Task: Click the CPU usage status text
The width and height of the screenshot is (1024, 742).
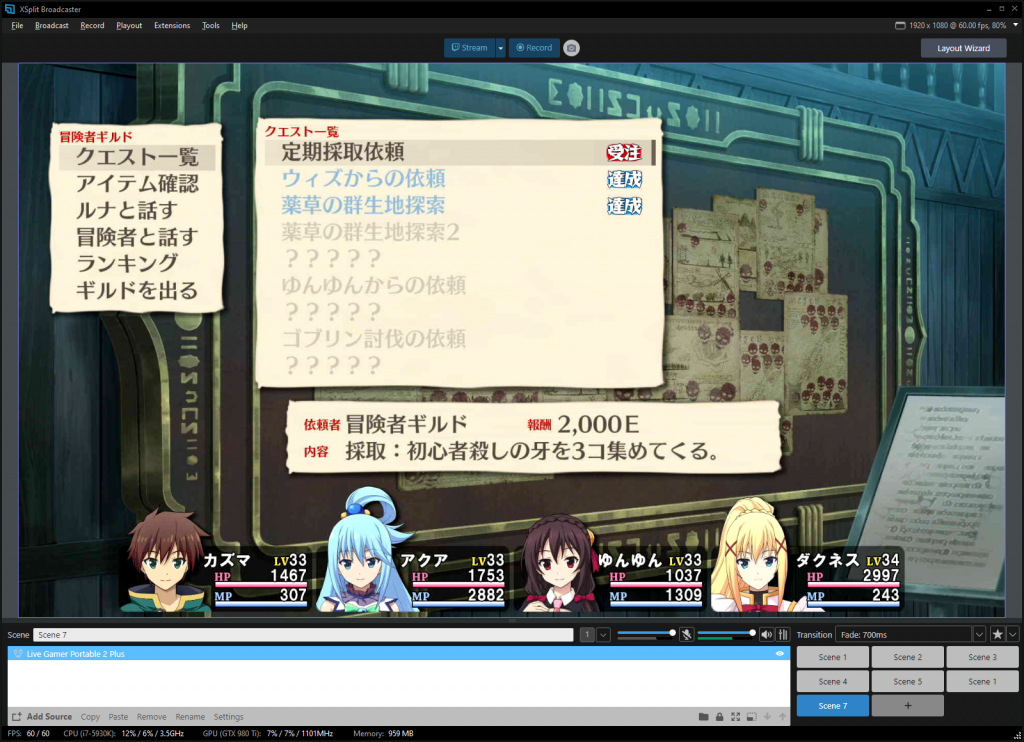Action: [123, 734]
